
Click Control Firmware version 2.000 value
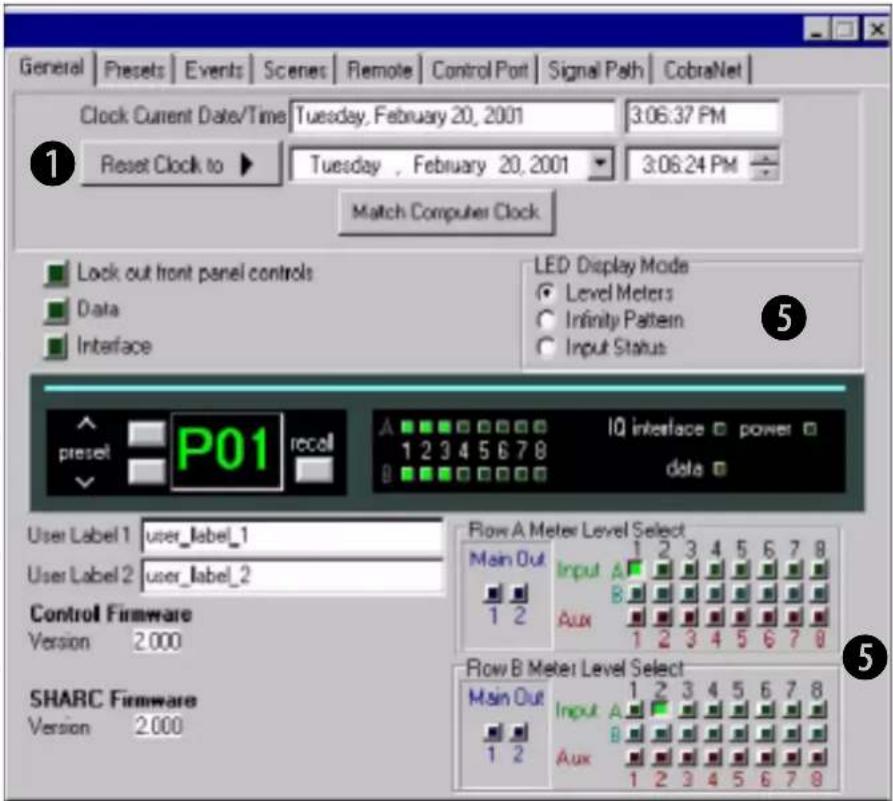point(157,641)
